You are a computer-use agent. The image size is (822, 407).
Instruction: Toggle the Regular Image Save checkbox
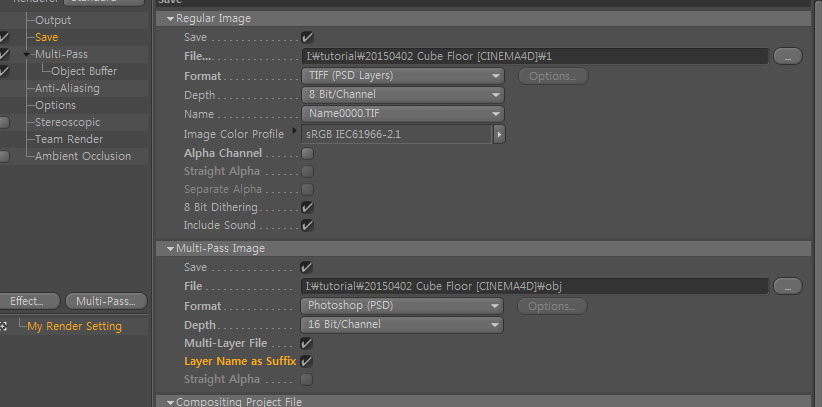[307, 37]
